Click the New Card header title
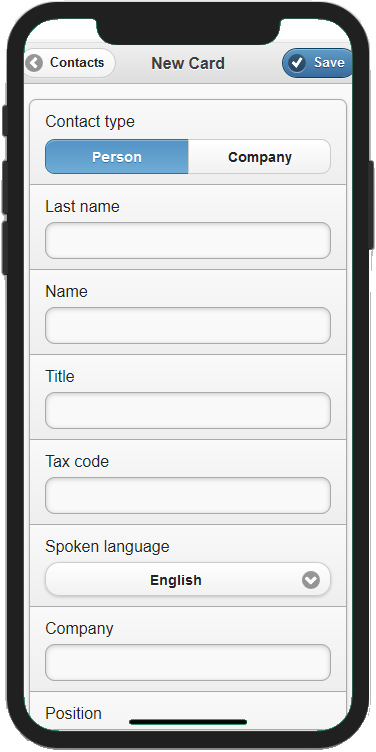 click(x=188, y=63)
